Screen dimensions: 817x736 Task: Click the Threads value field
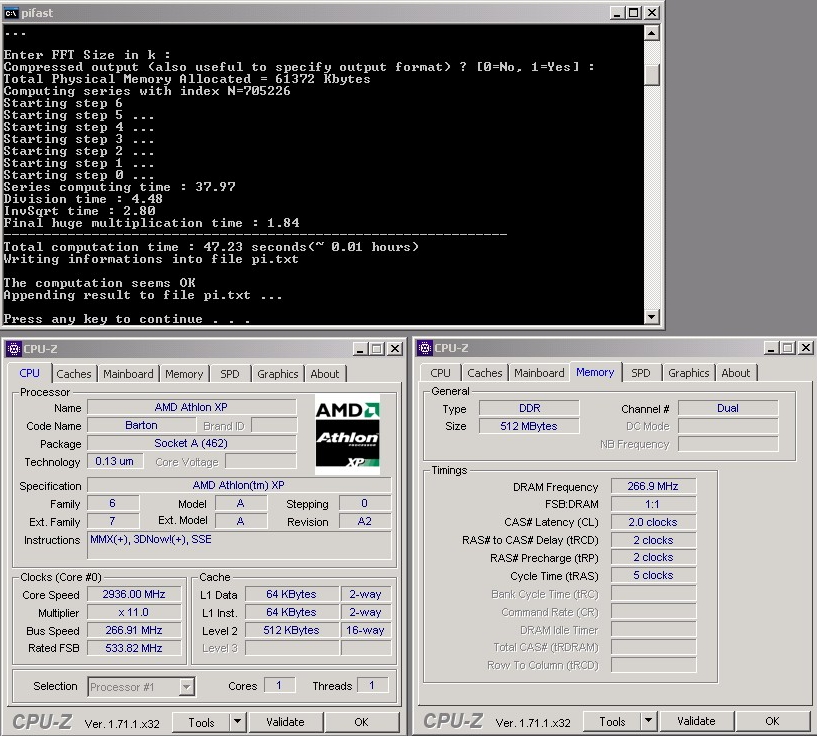coord(372,685)
